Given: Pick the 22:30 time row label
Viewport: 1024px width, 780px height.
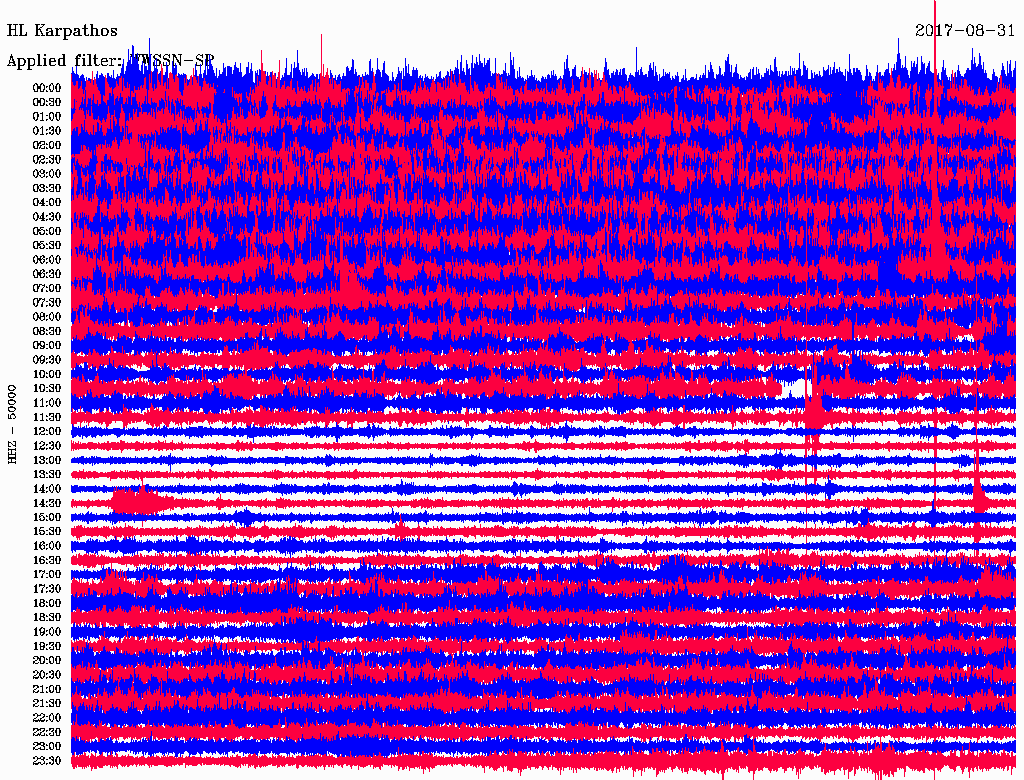Looking at the screenshot, I should 47,732.
